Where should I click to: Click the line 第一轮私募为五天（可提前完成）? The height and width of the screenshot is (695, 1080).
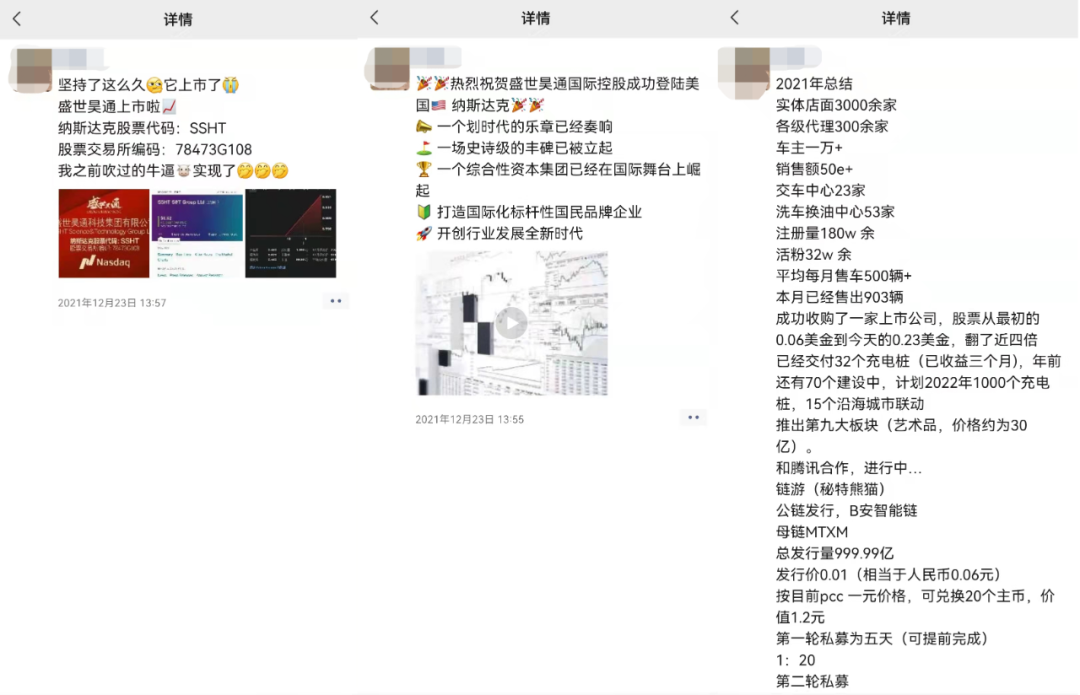click(x=882, y=639)
